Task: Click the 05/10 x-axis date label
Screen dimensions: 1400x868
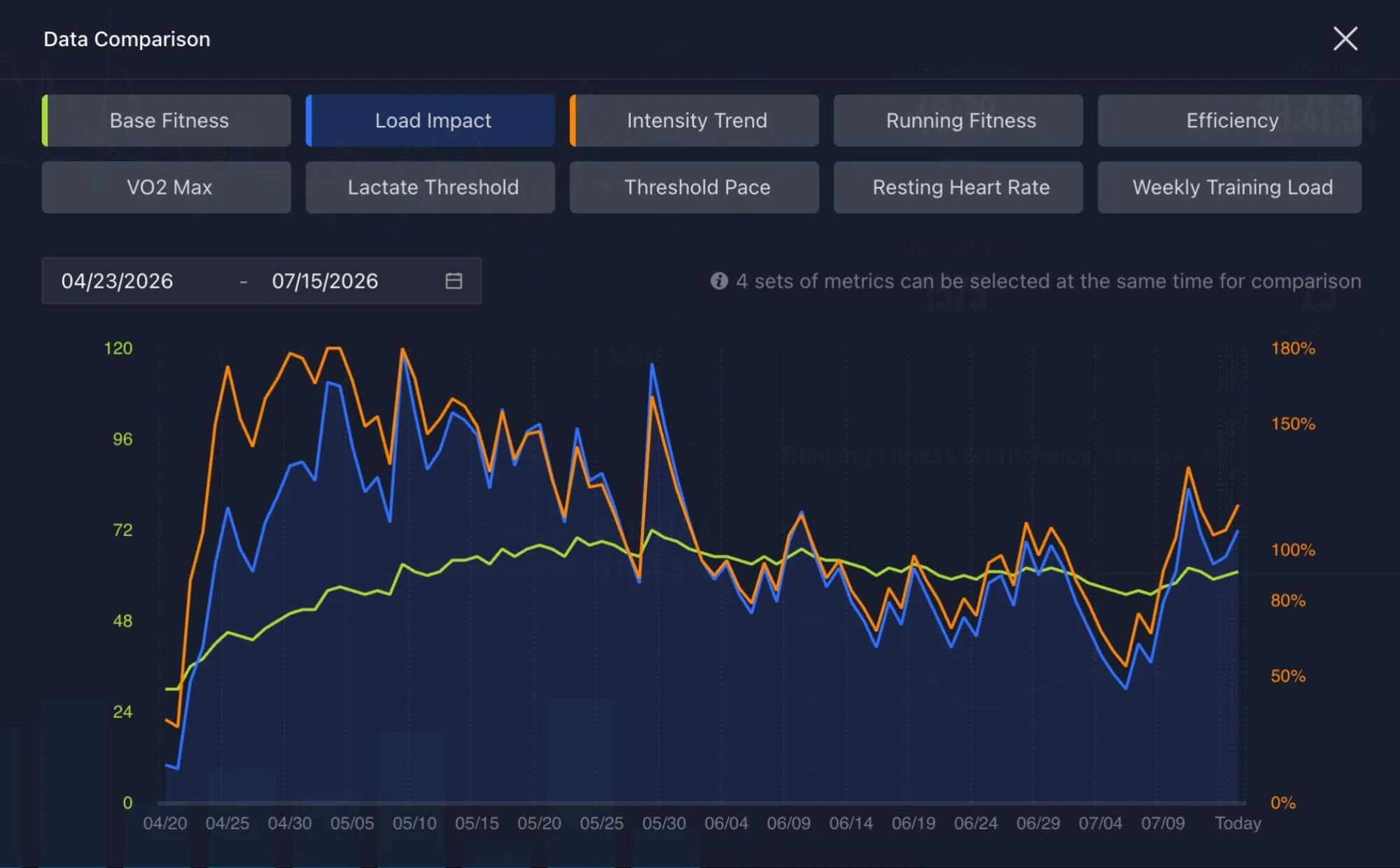Action: [x=414, y=823]
